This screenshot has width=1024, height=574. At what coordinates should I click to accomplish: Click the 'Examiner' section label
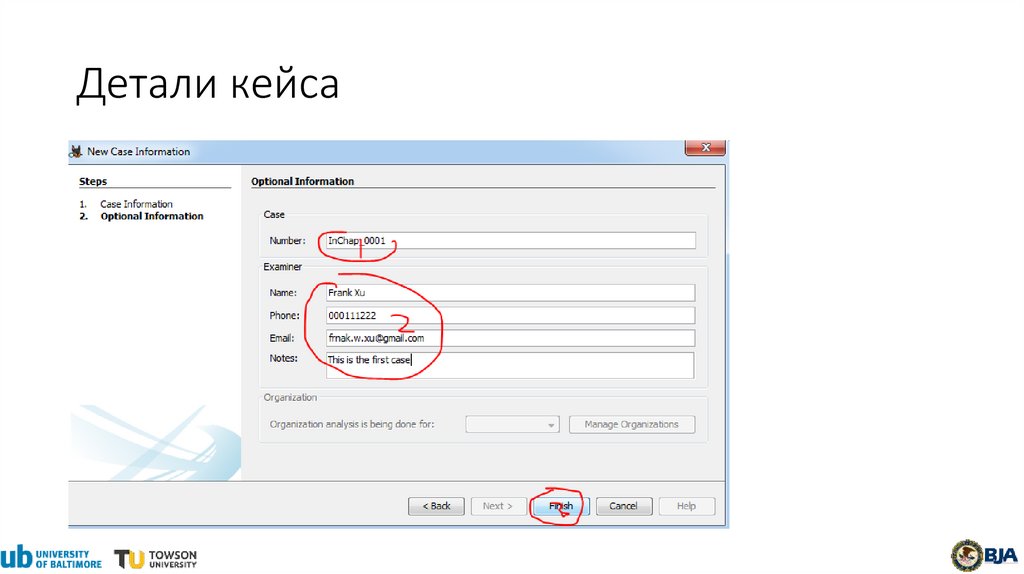click(282, 266)
